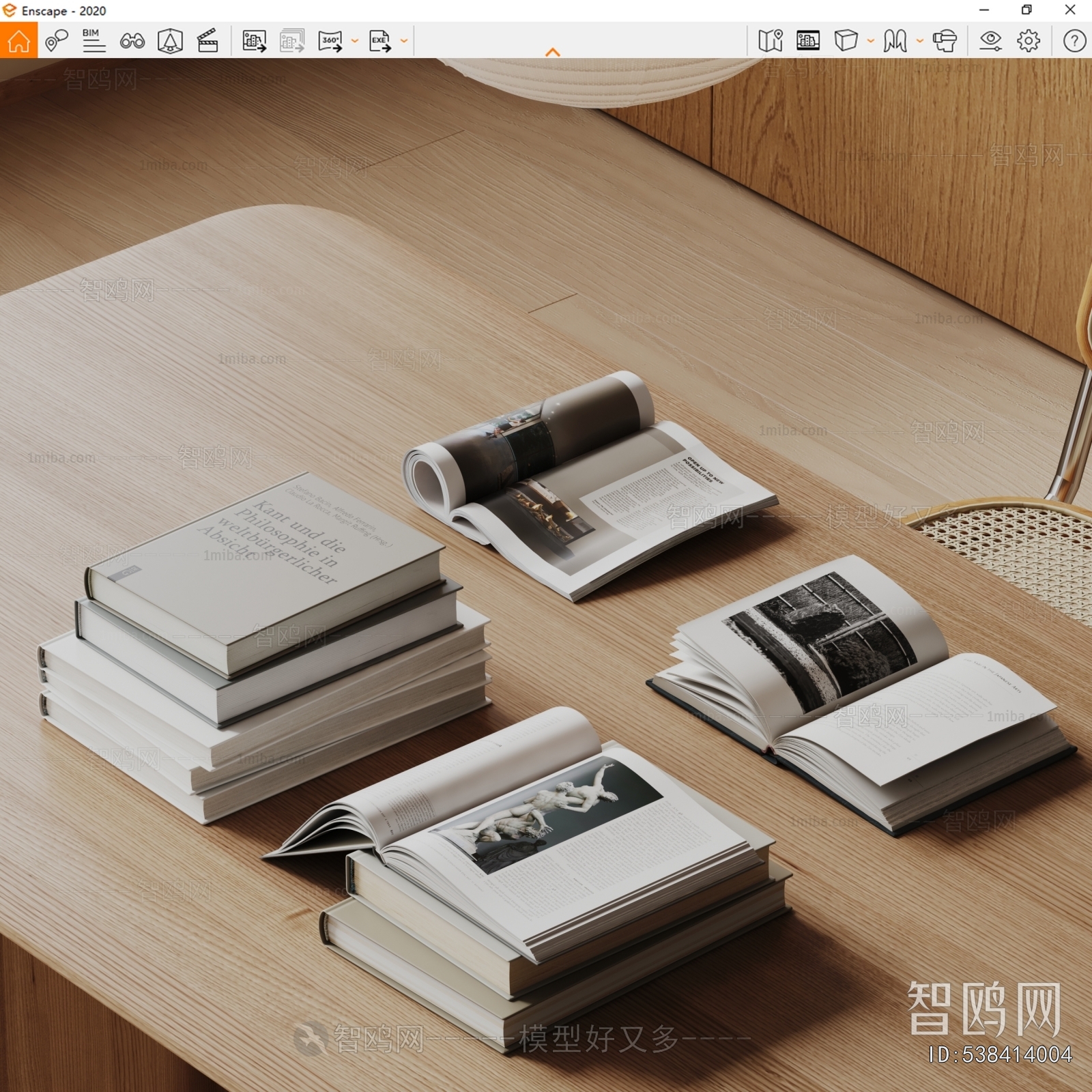
Task: Open general settings gear icon
Action: [x=1029, y=41]
